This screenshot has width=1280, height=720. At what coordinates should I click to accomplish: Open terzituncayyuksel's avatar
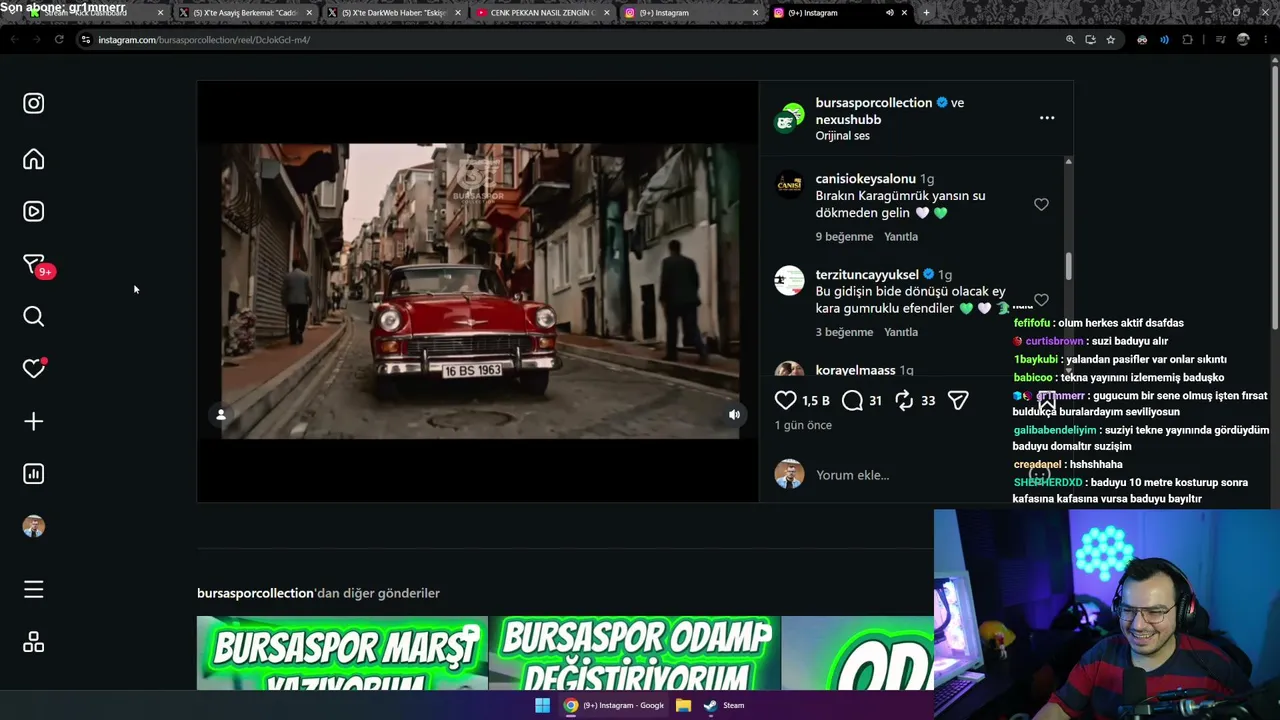click(x=789, y=281)
